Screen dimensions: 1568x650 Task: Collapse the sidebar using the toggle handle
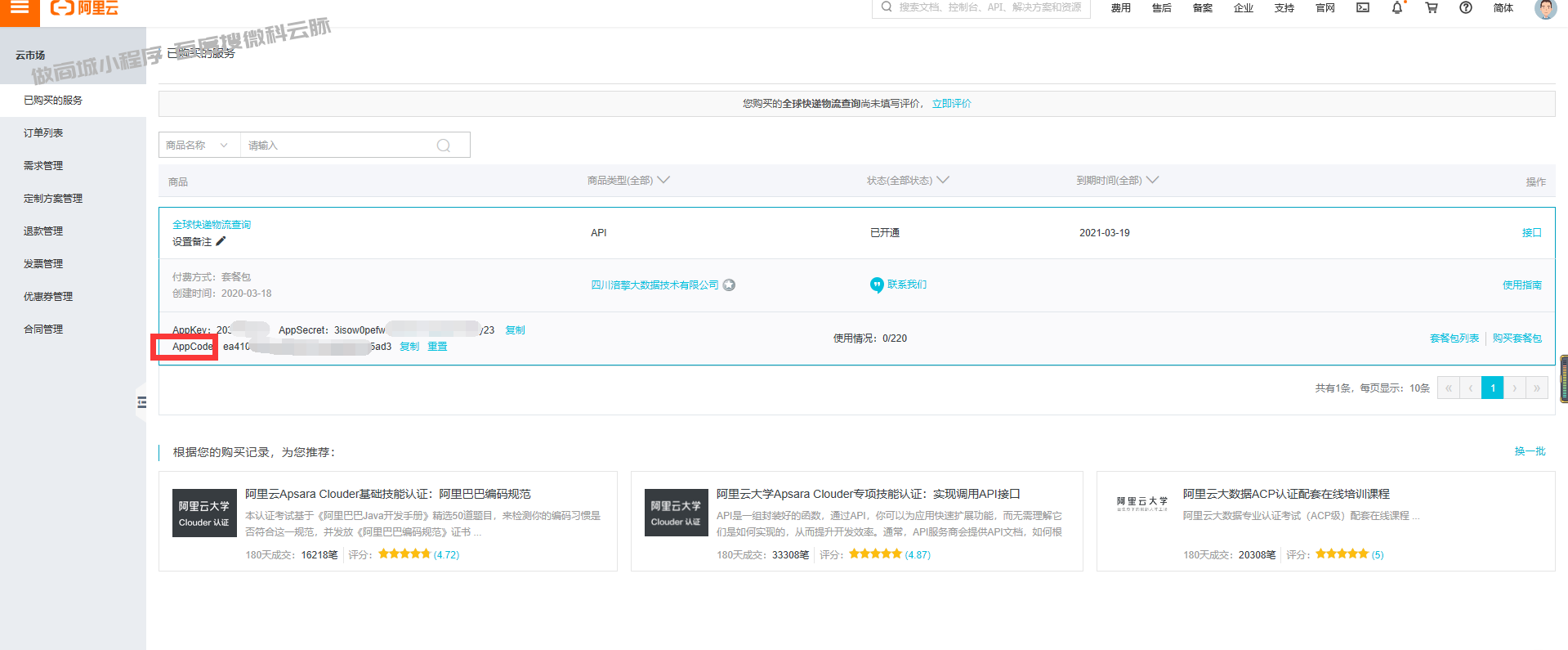click(141, 402)
